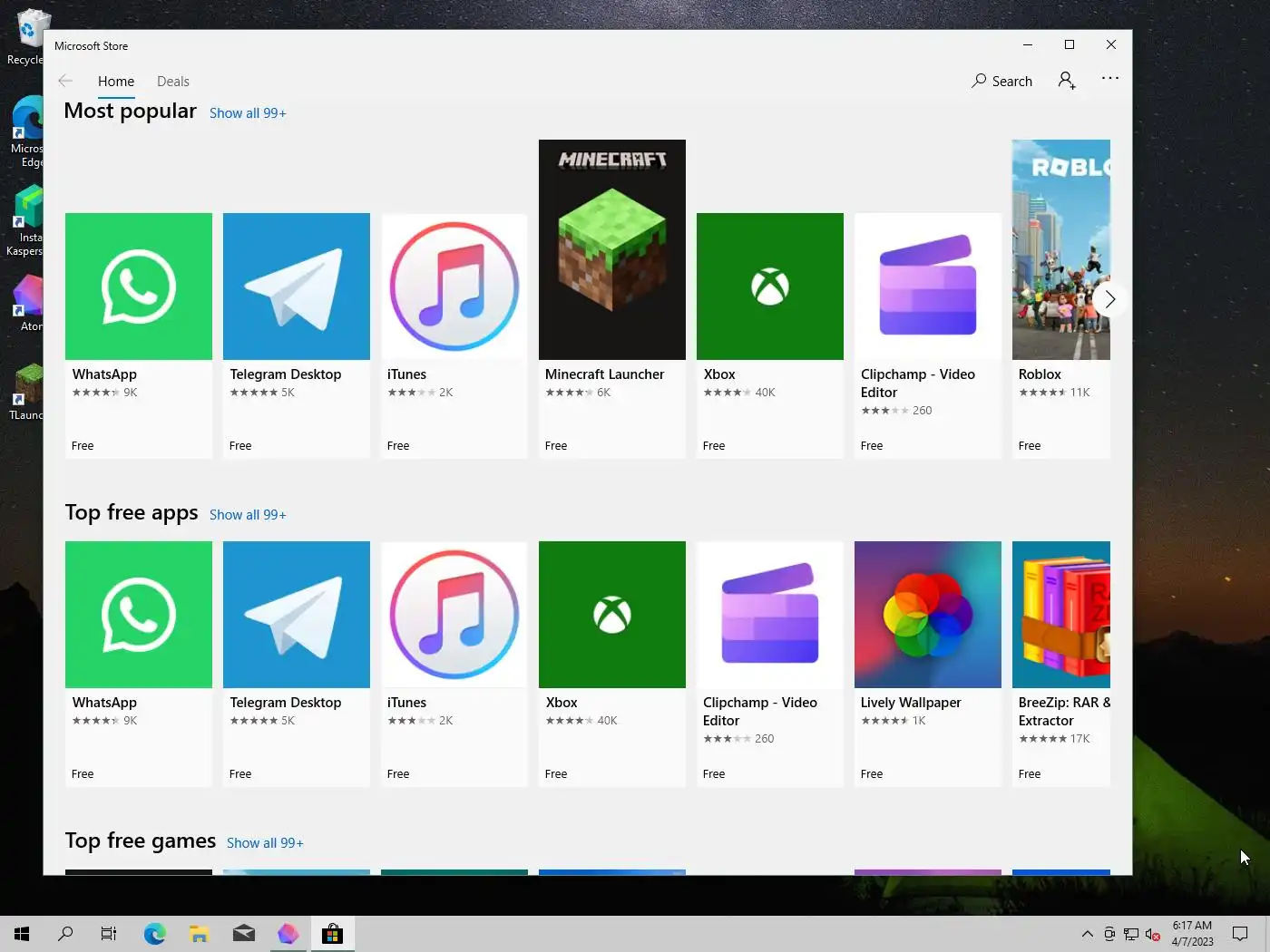Click the Top free games heading

click(141, 840)
